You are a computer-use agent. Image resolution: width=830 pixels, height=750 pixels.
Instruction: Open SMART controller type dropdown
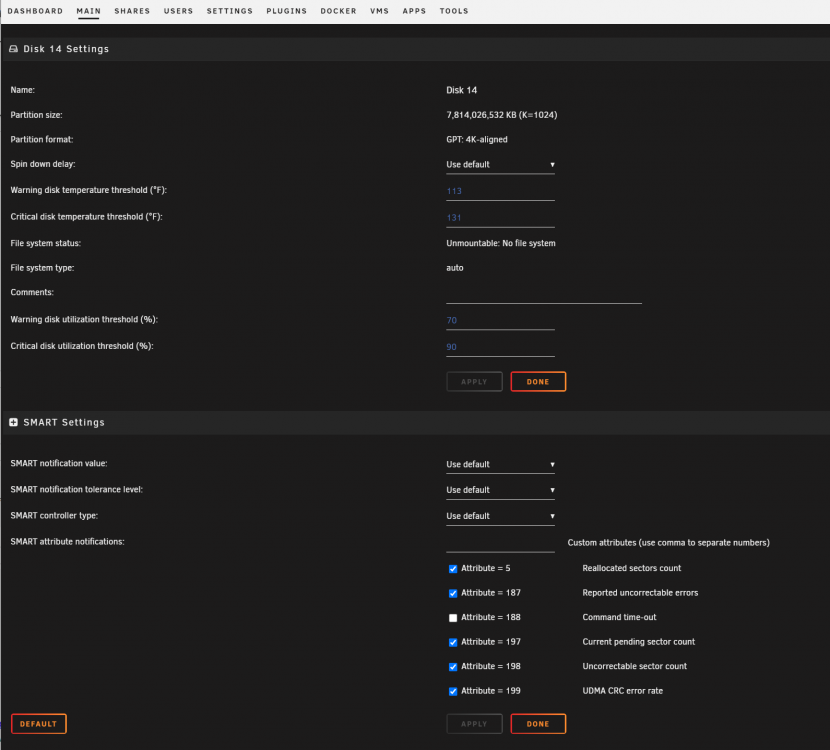(500, 516)
